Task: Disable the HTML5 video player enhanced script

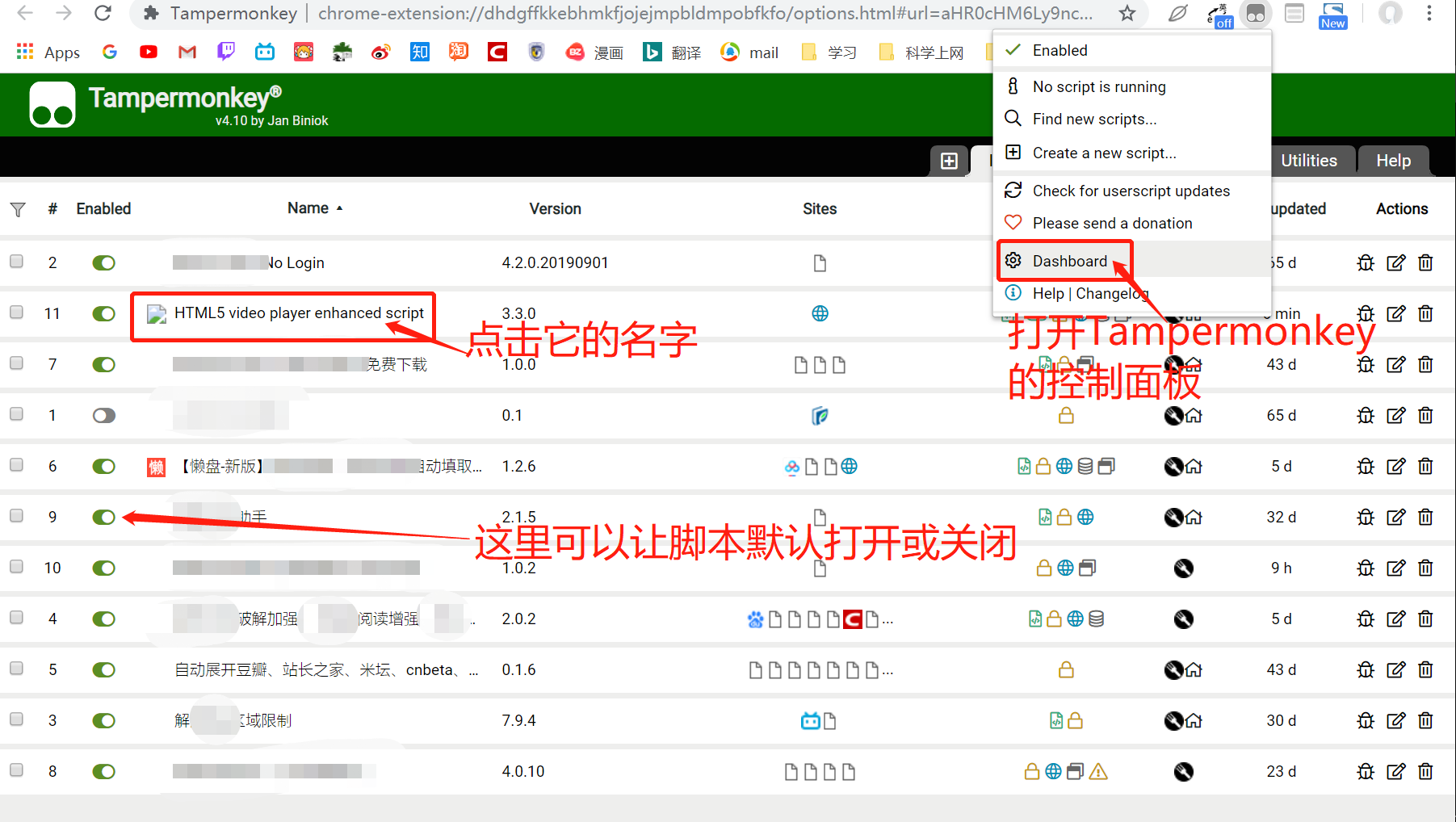Action: tap(103, 313)
